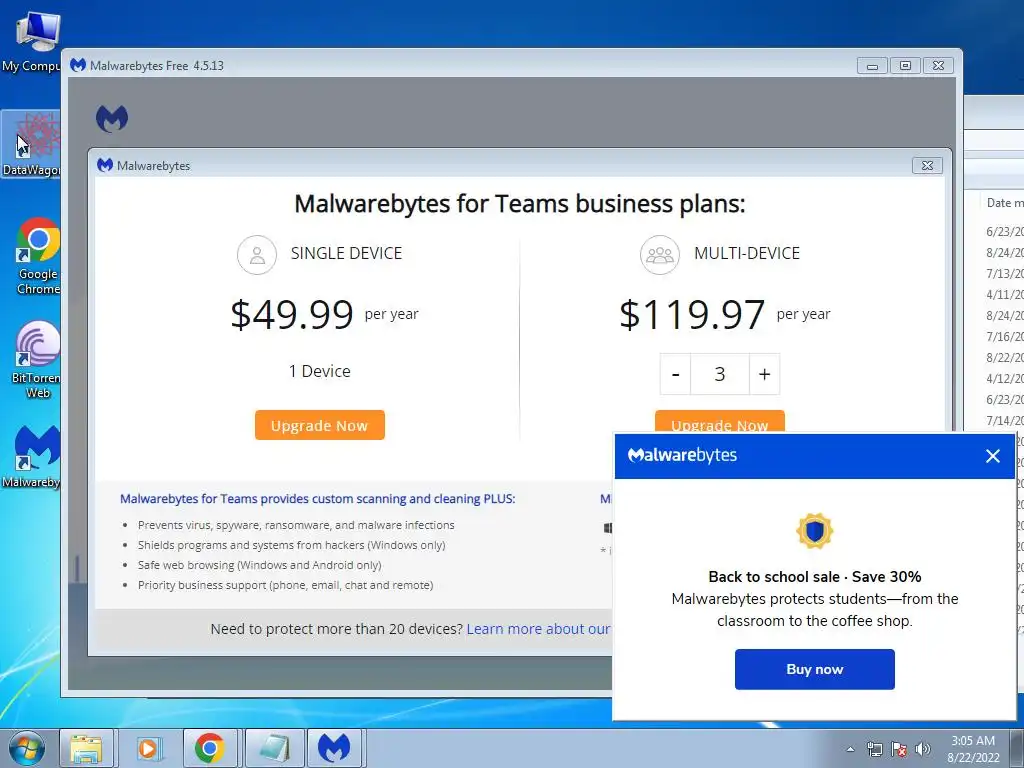Minimize the Malwarebytes Free window

872,66
